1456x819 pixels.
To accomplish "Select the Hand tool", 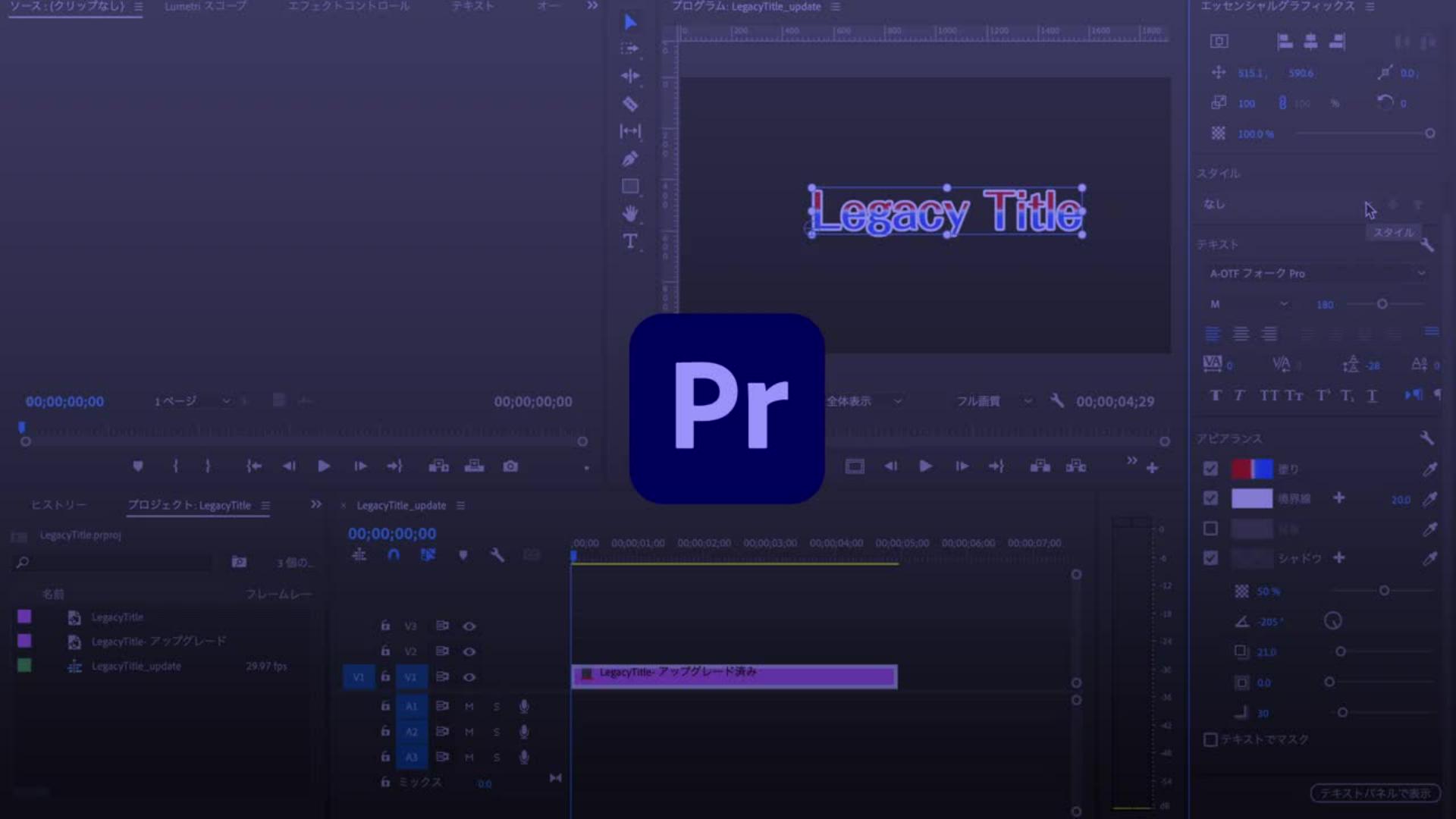I will click(x=629, y=214).
